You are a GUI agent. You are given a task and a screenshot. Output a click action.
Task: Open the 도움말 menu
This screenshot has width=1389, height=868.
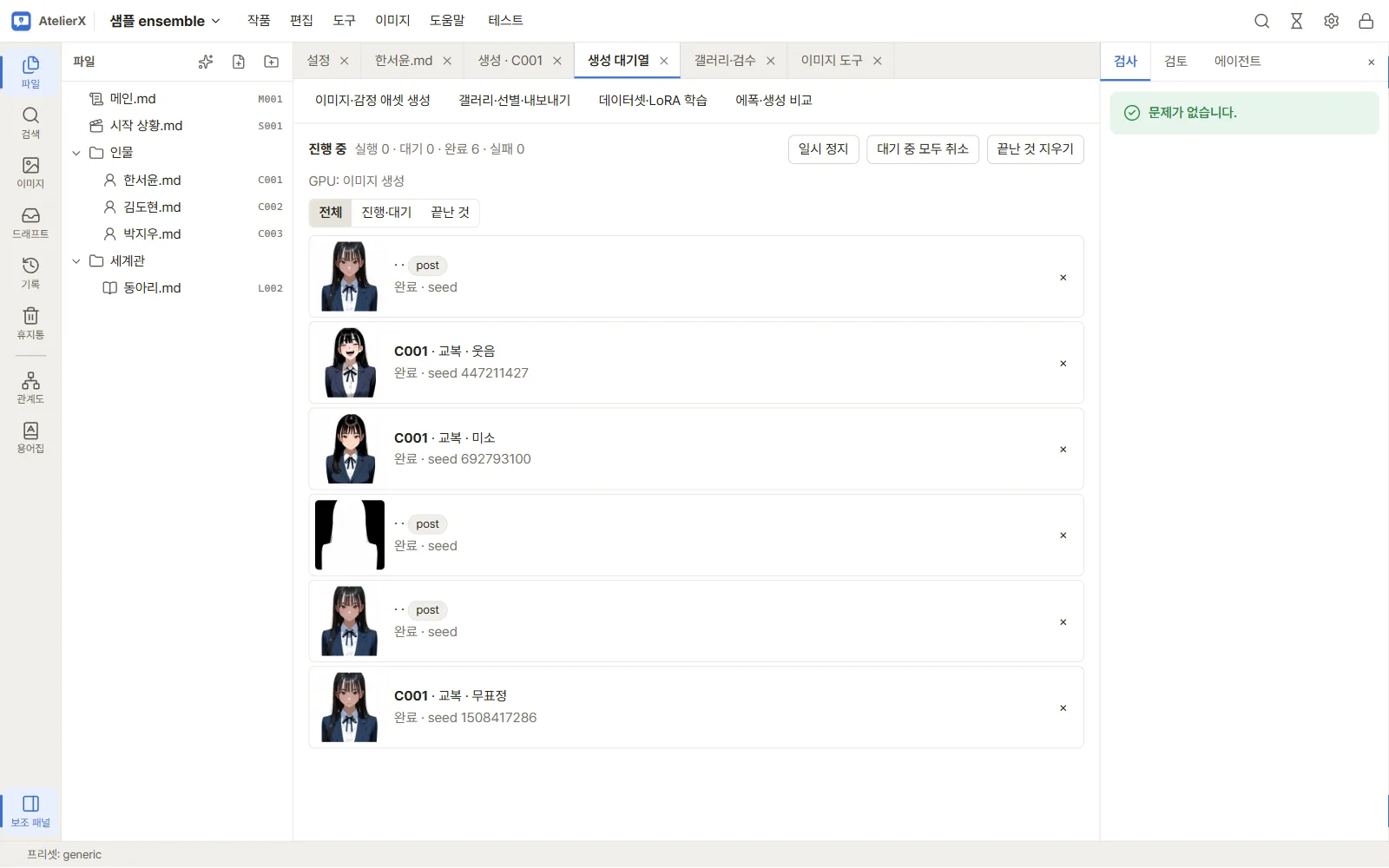coord(447,21)
